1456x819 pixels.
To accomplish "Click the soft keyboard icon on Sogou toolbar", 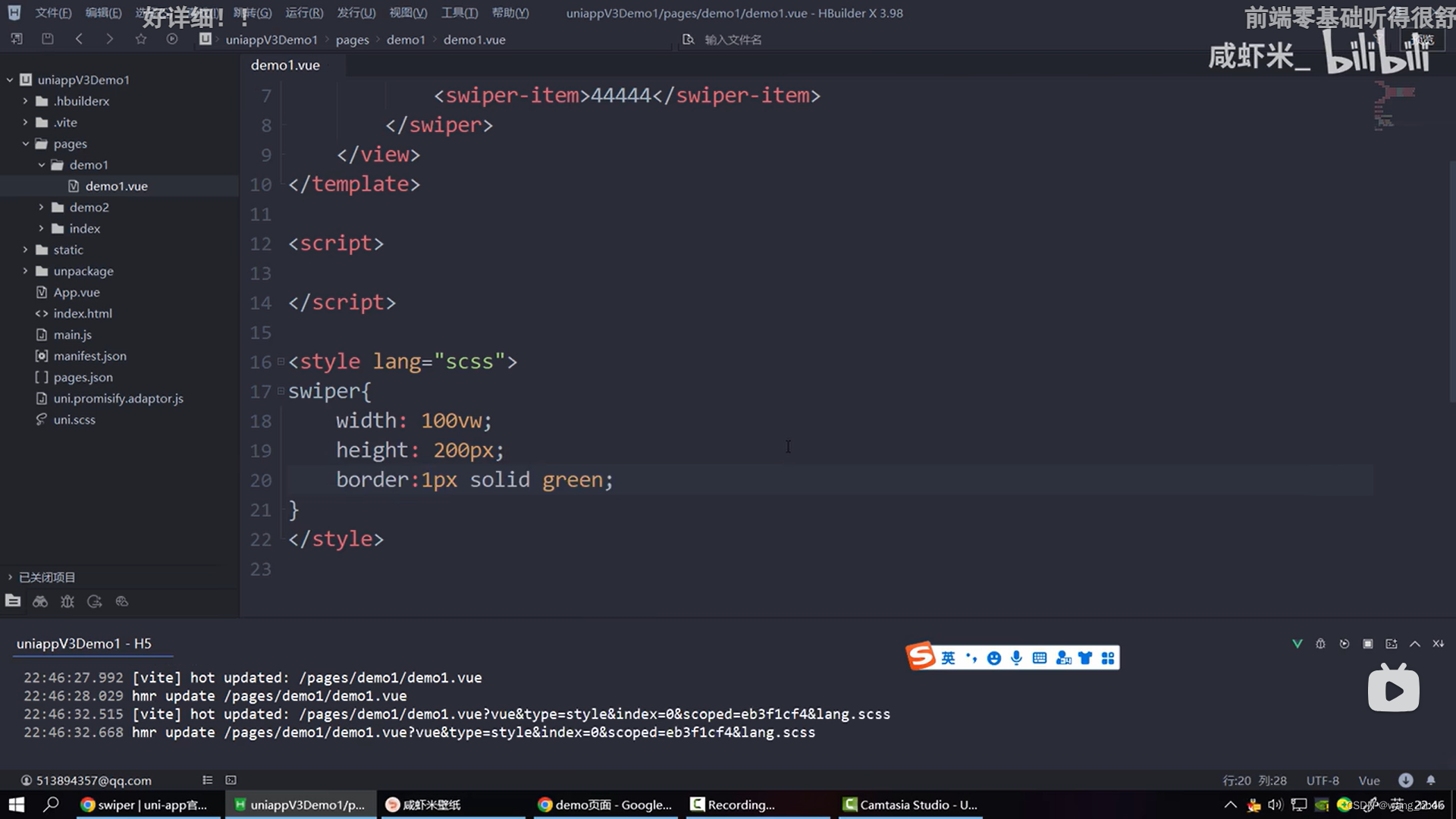I will point(1040,658).
